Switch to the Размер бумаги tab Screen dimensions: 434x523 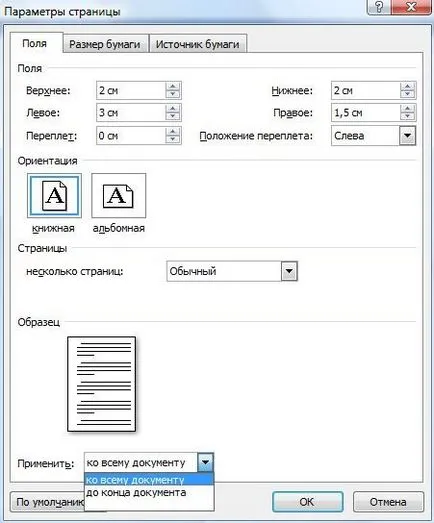[x=105, y=44]
